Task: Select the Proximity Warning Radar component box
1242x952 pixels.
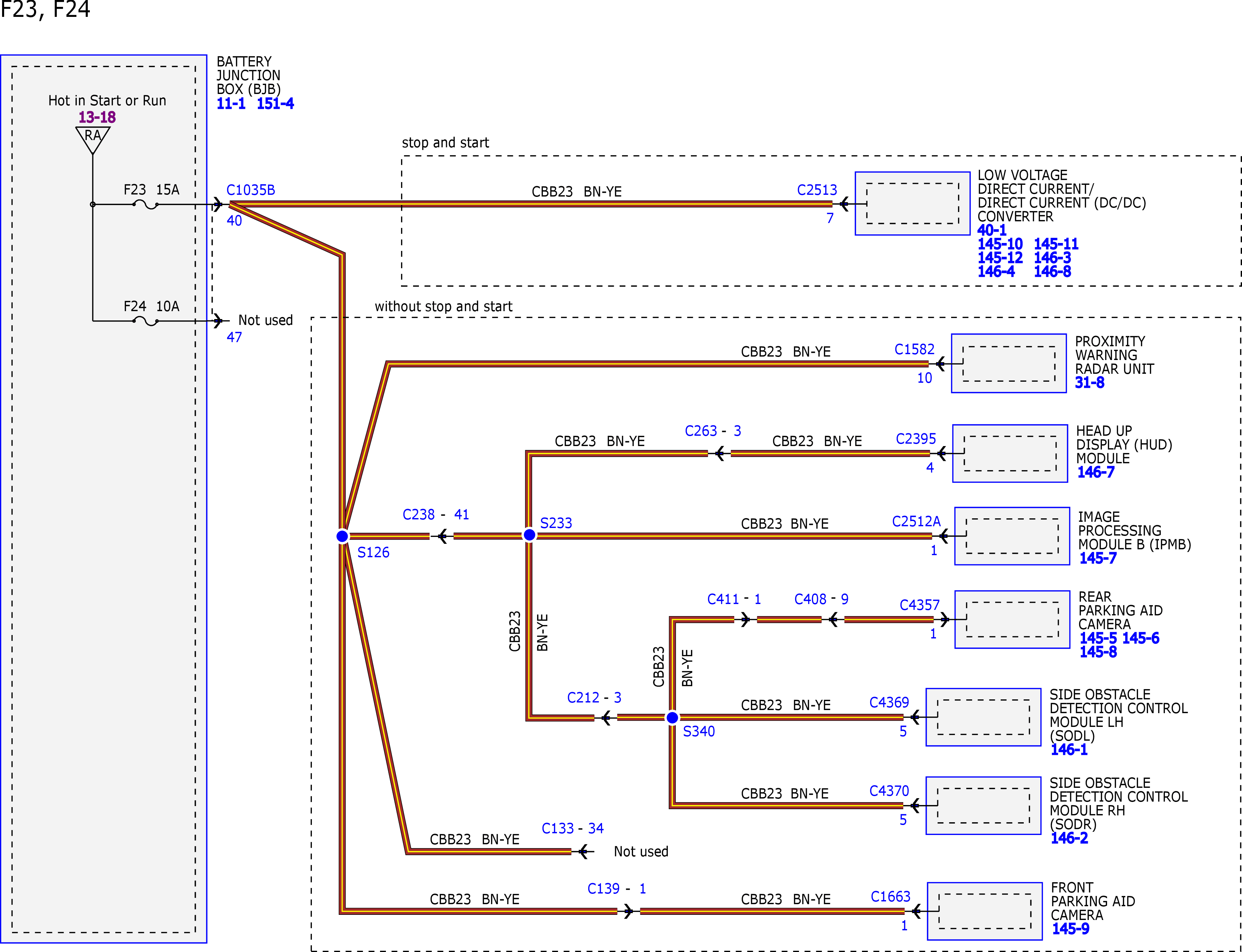Action: coord(1009,363)
